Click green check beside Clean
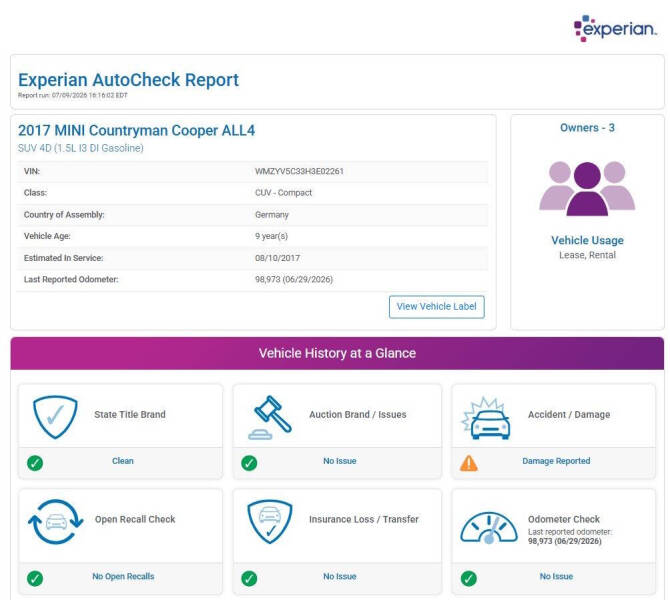 [35, 463]
